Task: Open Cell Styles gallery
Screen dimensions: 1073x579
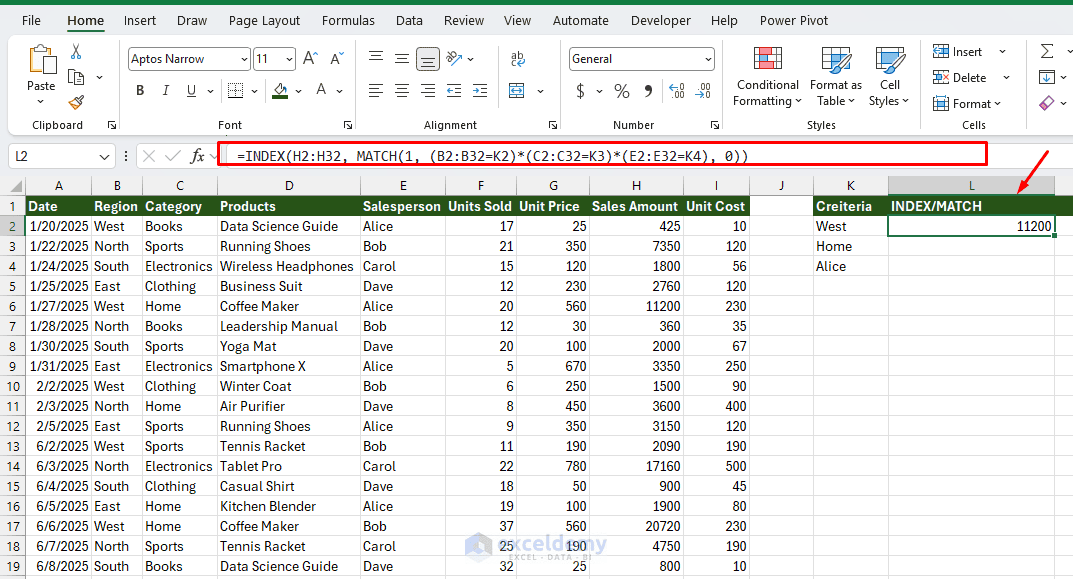Action: tap(890, 77)
